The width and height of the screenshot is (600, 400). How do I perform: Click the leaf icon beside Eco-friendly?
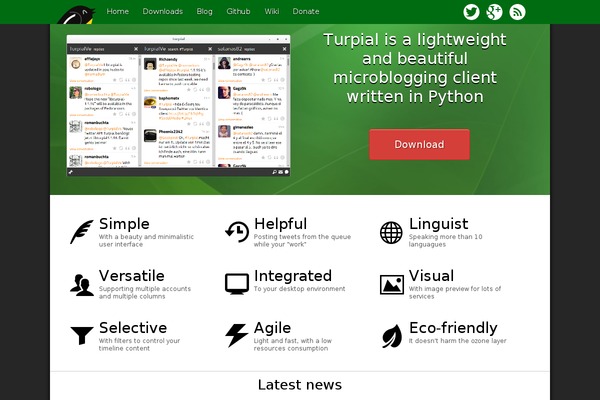click(x=392, y=336)
